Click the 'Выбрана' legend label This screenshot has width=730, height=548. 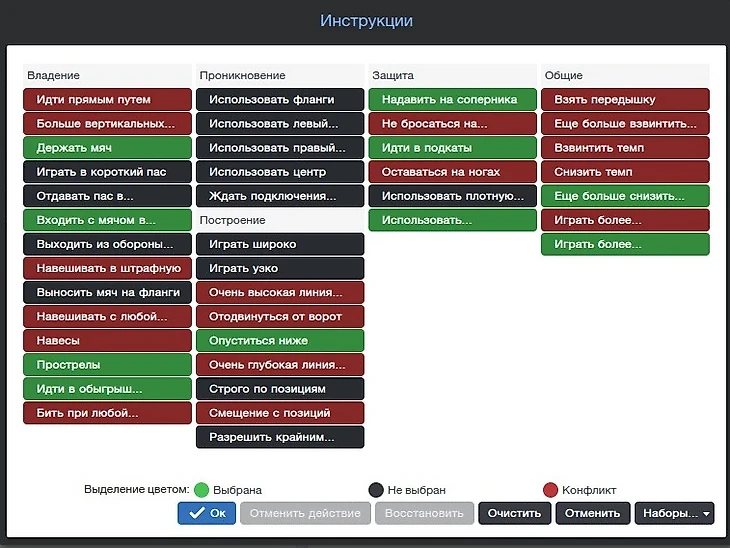tap(237, 490)
